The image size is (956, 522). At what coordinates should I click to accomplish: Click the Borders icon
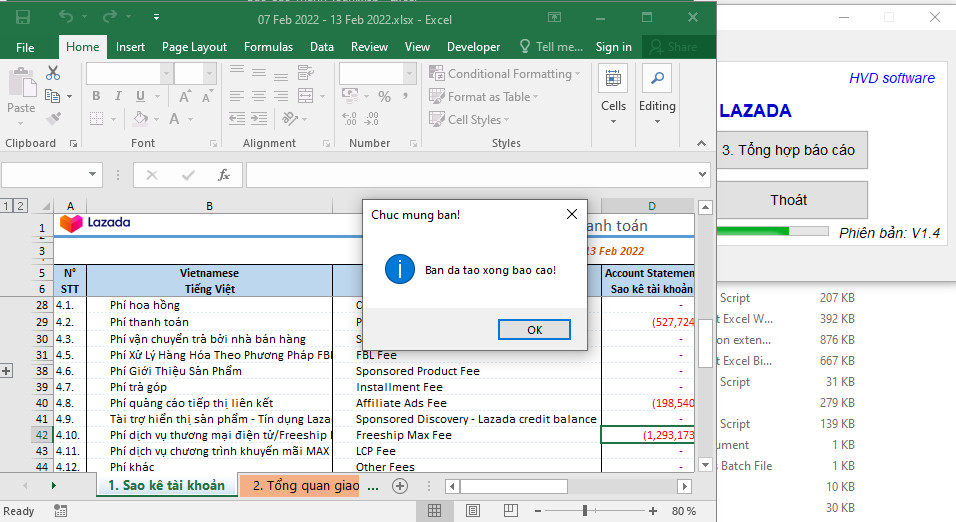[96, 118]
